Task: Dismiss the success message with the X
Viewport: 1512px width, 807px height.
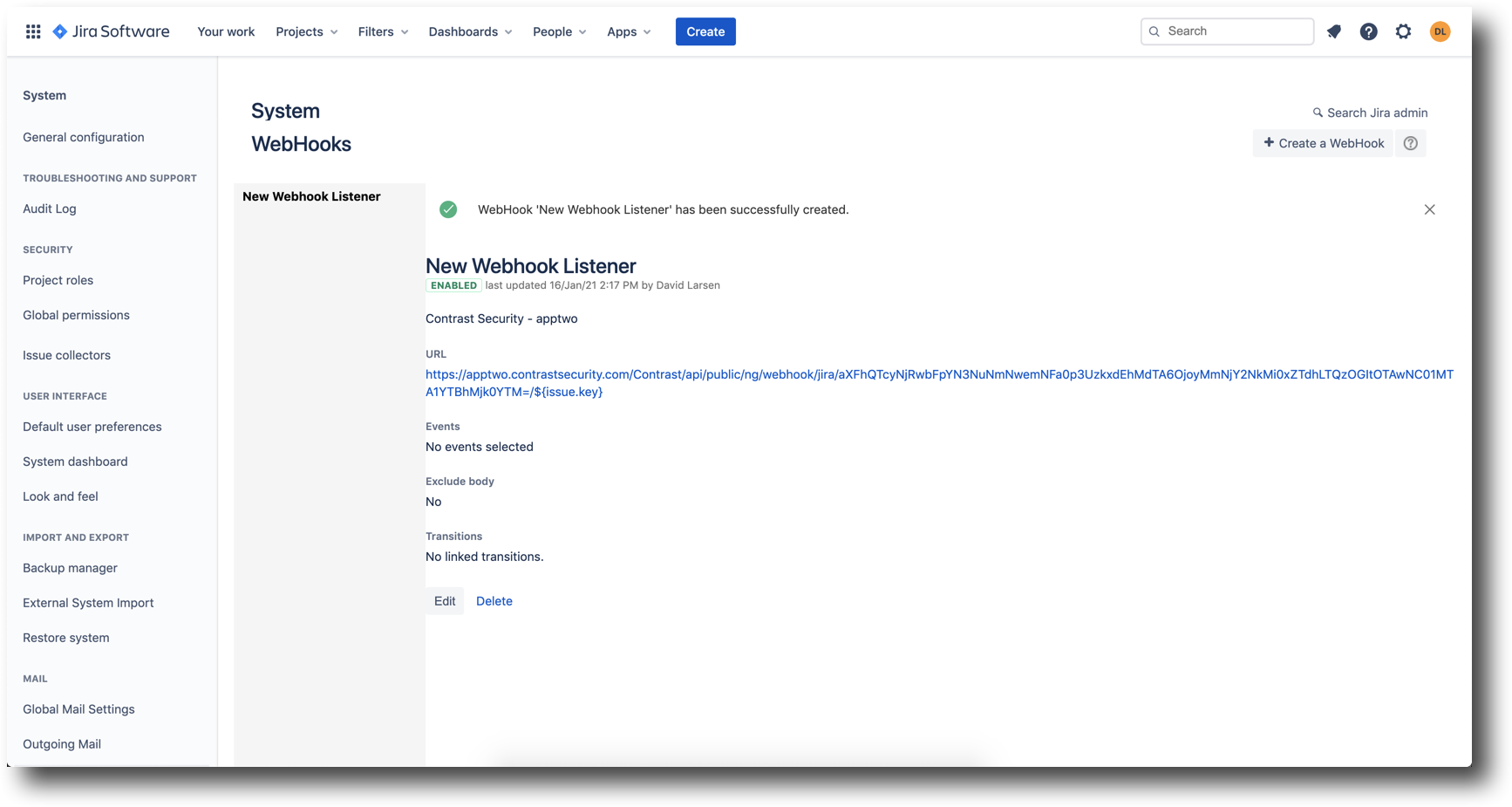Action: [1430, 209]
